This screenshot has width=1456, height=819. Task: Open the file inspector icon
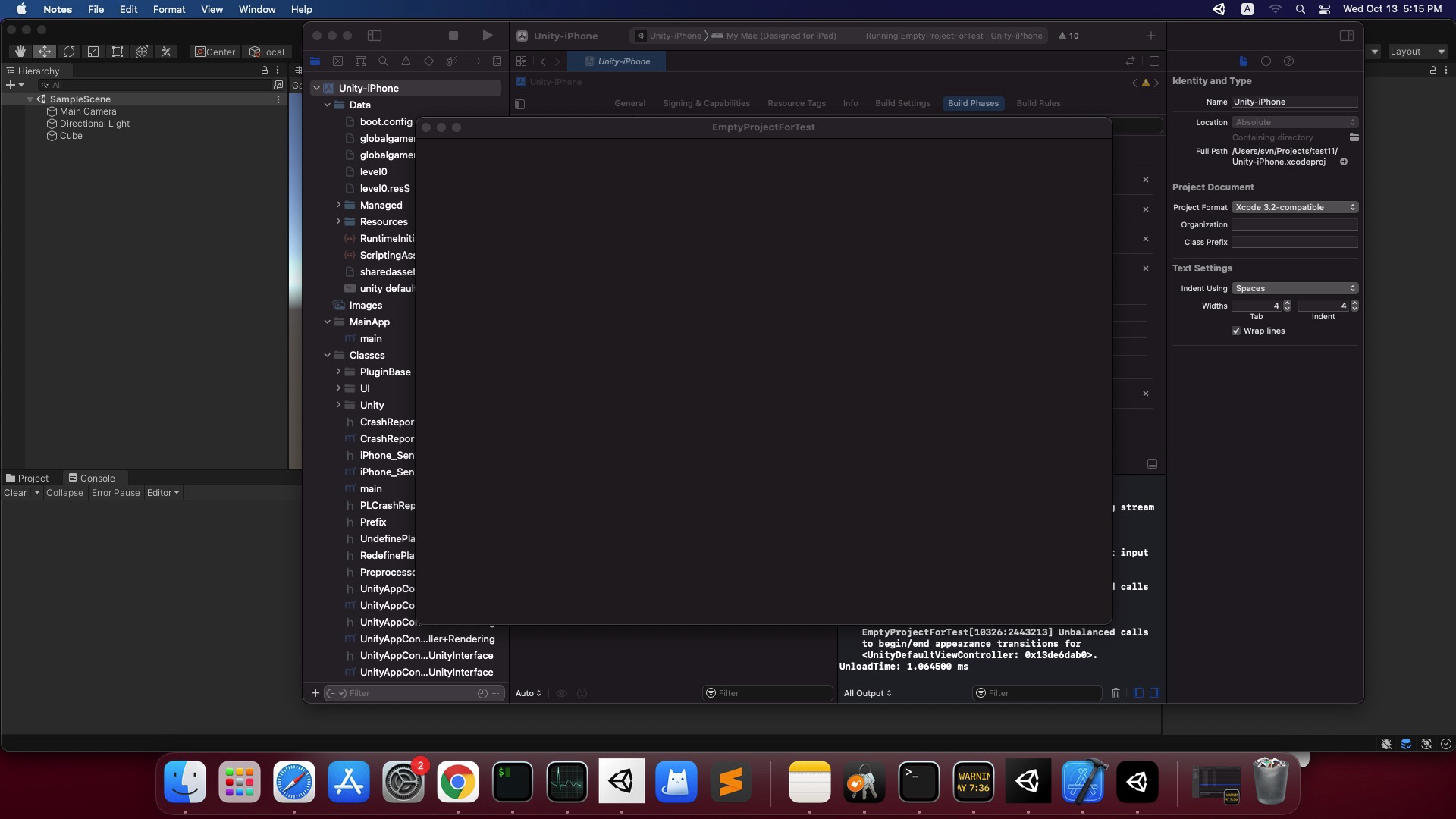pos(1243,61)
